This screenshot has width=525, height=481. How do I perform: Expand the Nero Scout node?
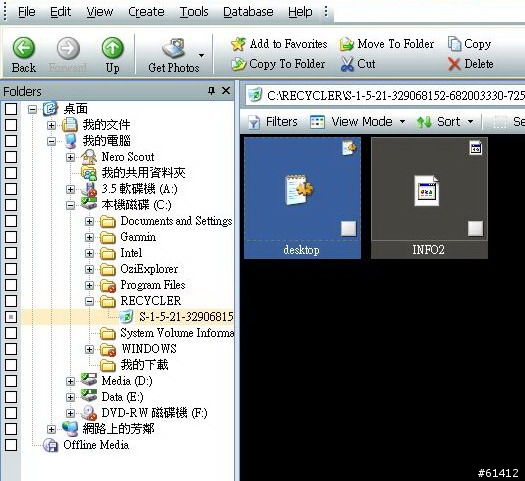tap(70, 157)
